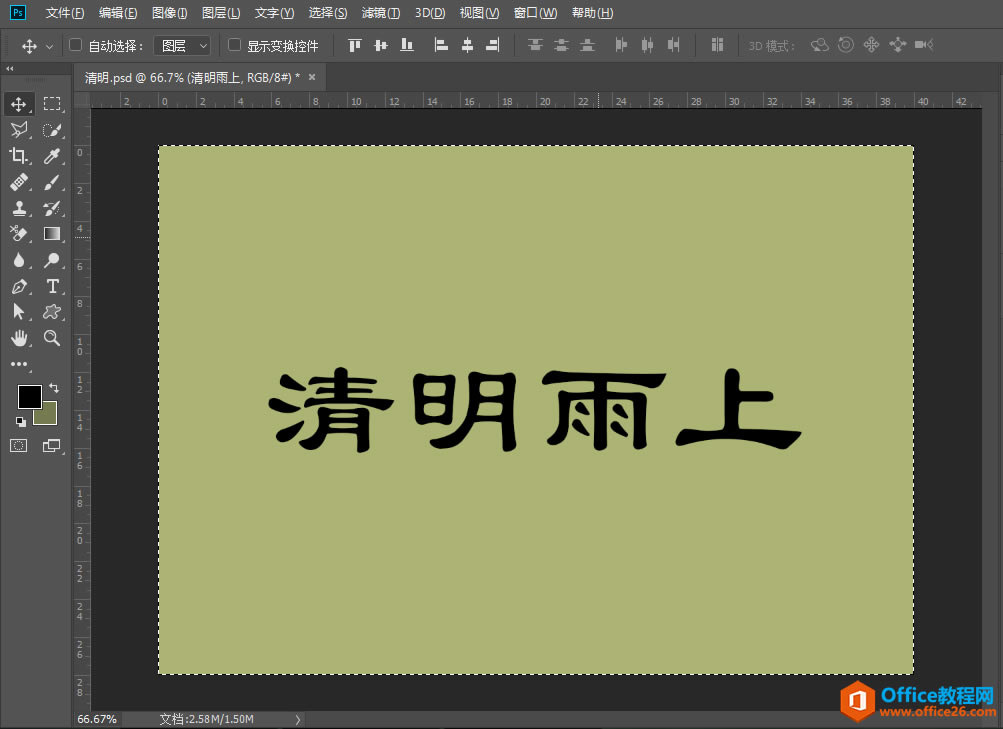The image size is (1003, 729).
Task: Select the Blur tool droplet icon
Action: click(x=19, y=260)
